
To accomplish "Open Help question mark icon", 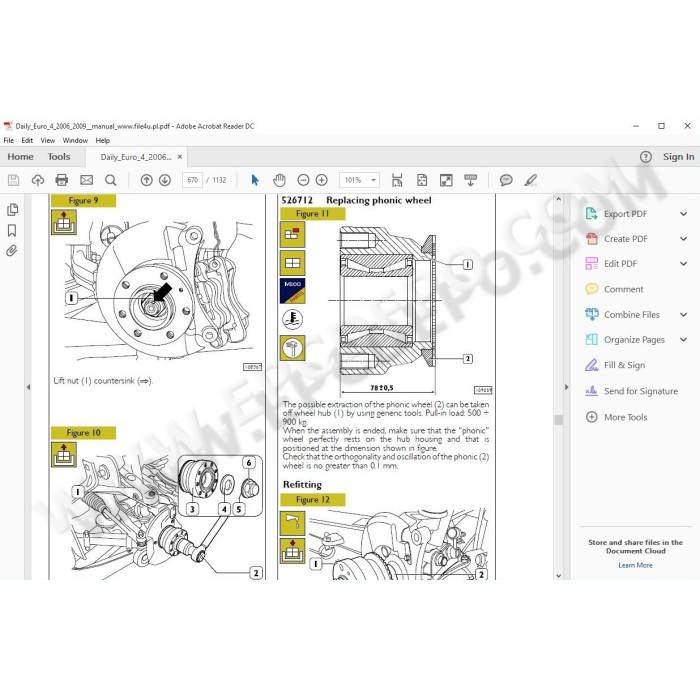I will tap(646, 157).
